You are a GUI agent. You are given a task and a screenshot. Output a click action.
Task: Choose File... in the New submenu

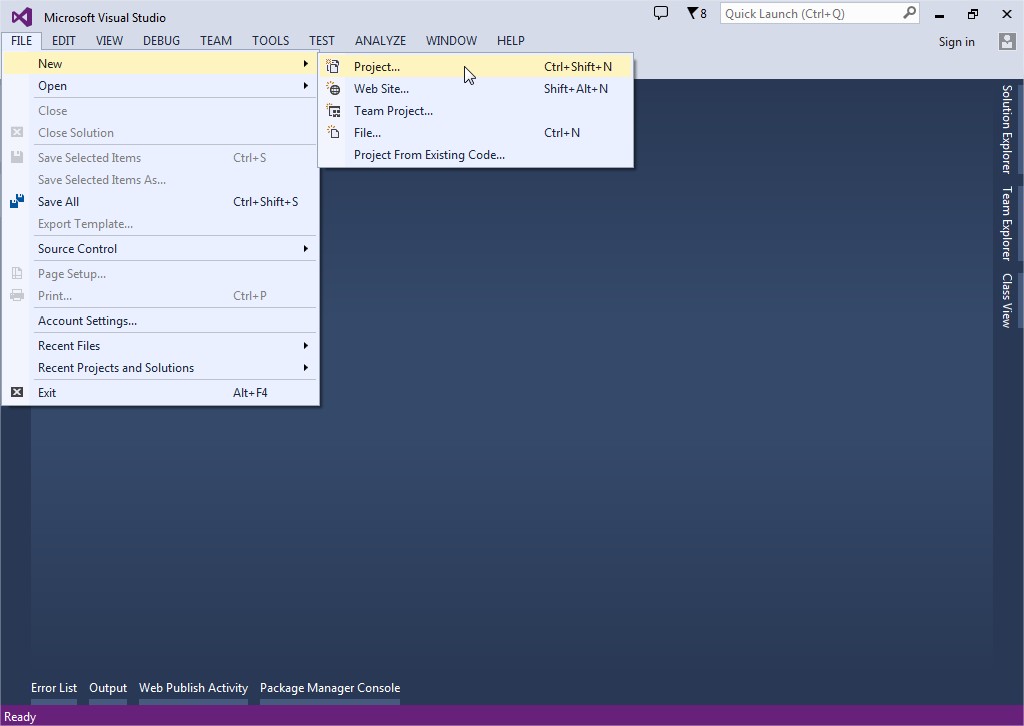tap(475, 133)
